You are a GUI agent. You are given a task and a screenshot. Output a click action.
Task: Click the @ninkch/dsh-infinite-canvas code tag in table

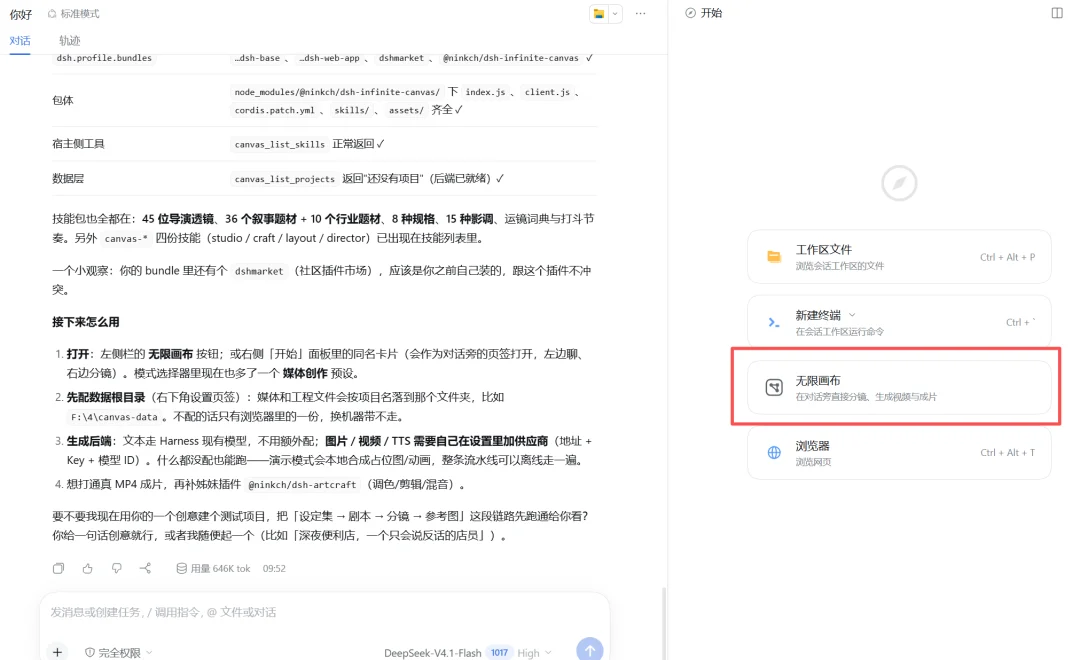(x=510, y=58)
